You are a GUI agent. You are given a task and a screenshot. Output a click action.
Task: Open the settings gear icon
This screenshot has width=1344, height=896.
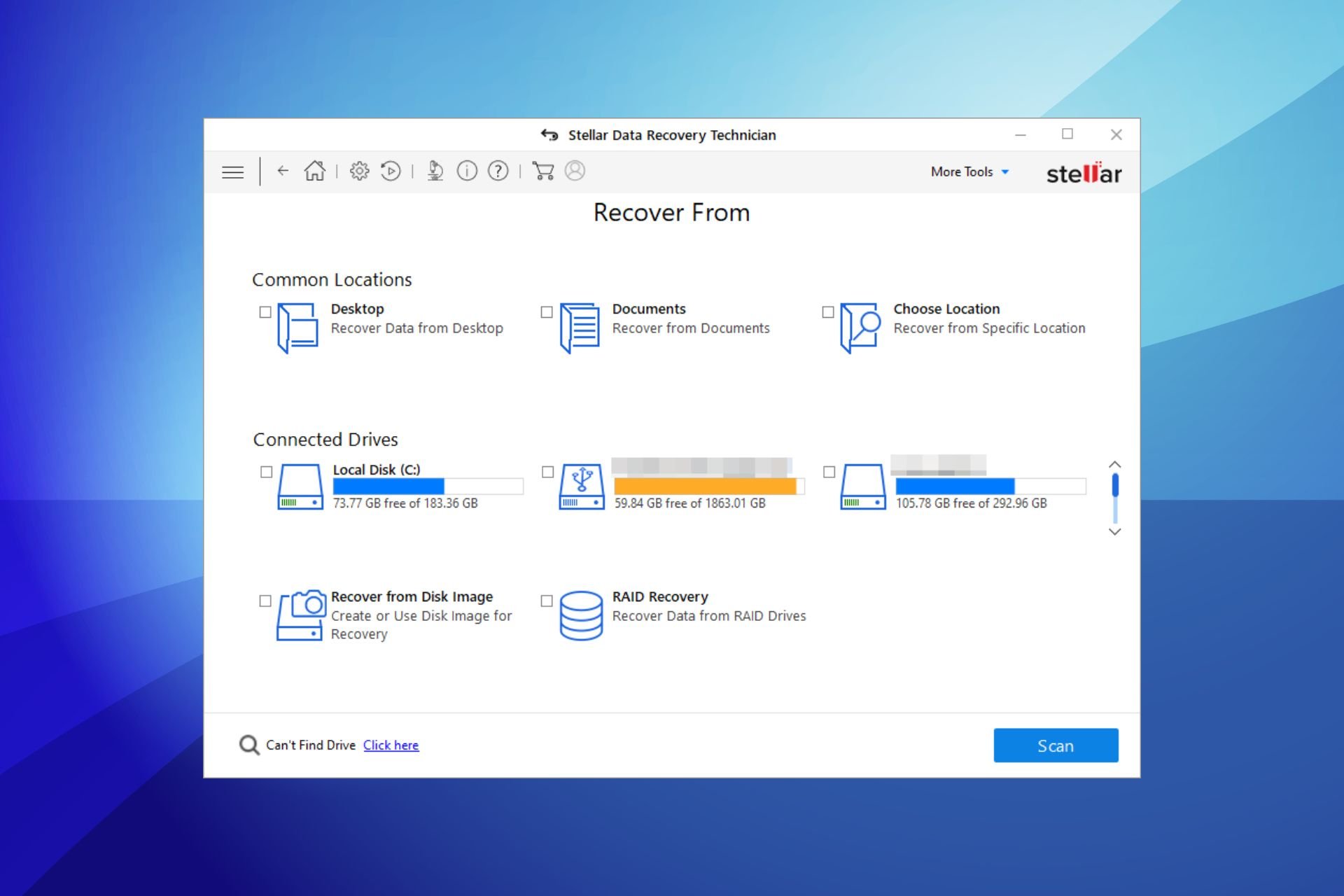point(359,171)
